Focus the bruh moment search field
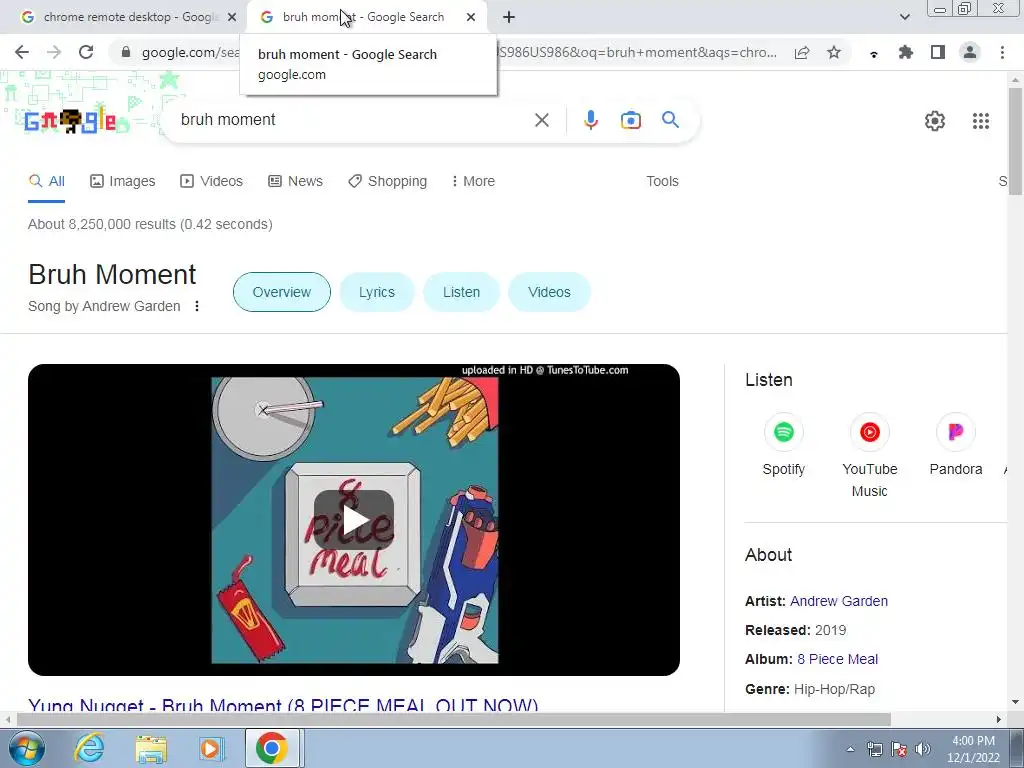 353,120
